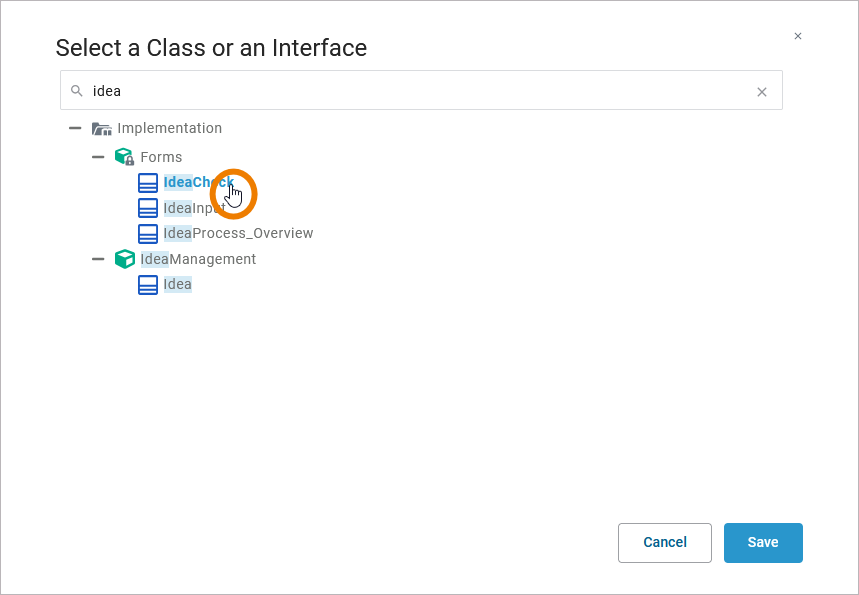Collapse the Forms tree node
The image size is (859, 595).
click(x=98, y=157)
